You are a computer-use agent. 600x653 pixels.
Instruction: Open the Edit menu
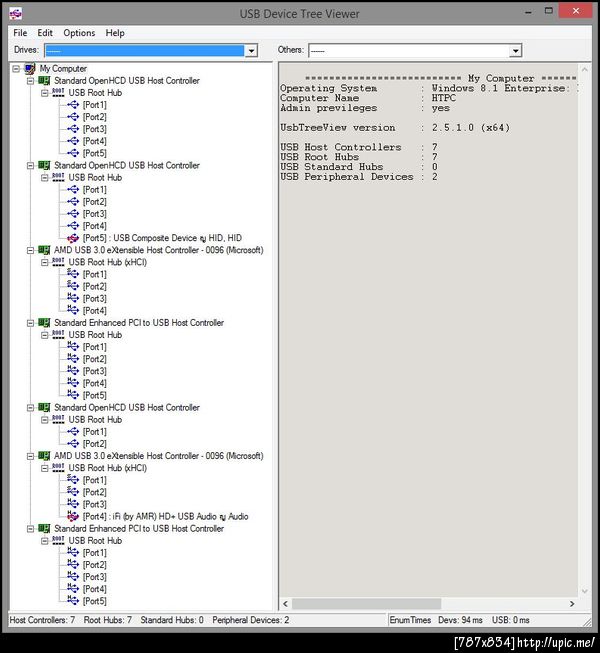45,33
